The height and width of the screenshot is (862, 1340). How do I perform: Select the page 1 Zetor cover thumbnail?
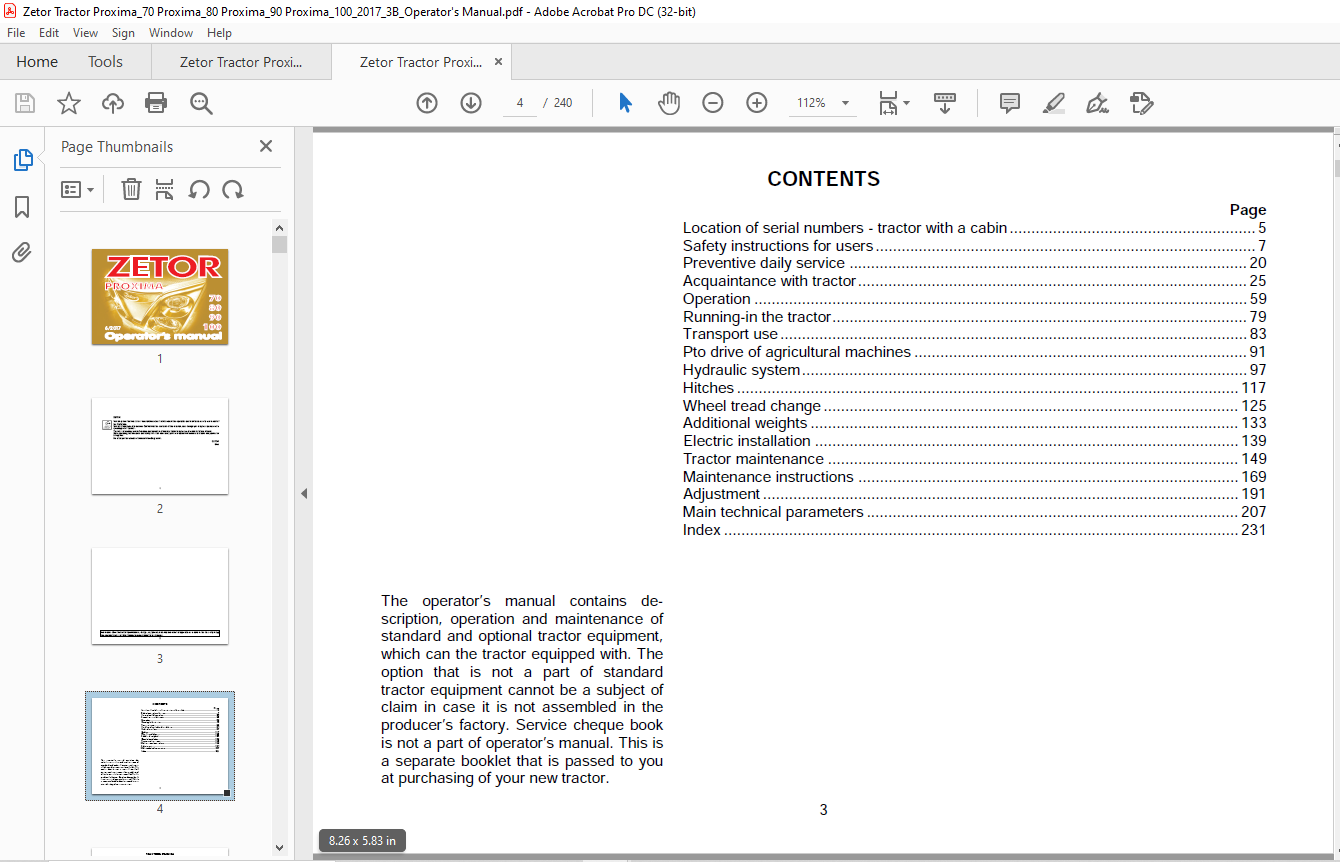click(x=160, y=297)
